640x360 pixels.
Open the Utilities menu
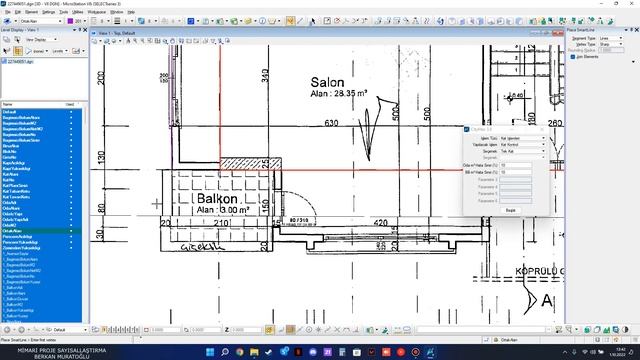[x=78, y=12]
